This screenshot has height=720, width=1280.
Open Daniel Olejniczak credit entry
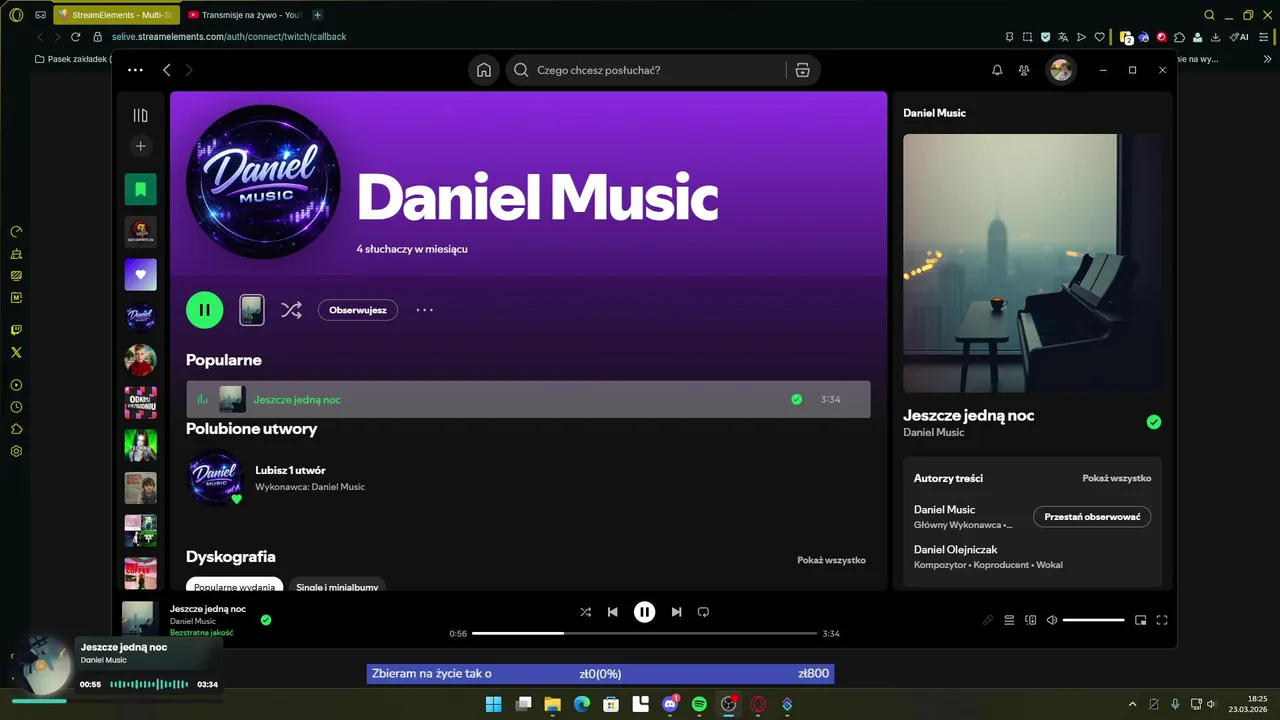coord(955,549)
